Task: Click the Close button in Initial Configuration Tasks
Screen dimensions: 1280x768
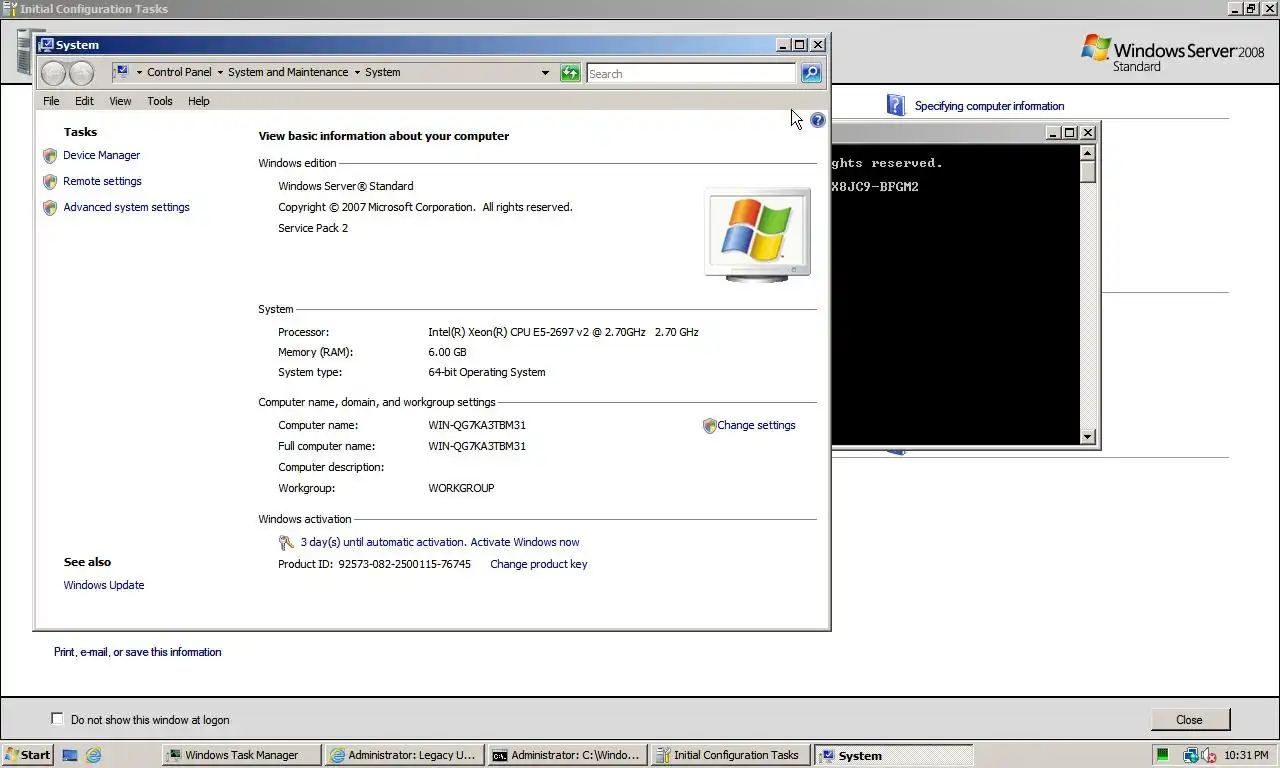Action: 1189,719
